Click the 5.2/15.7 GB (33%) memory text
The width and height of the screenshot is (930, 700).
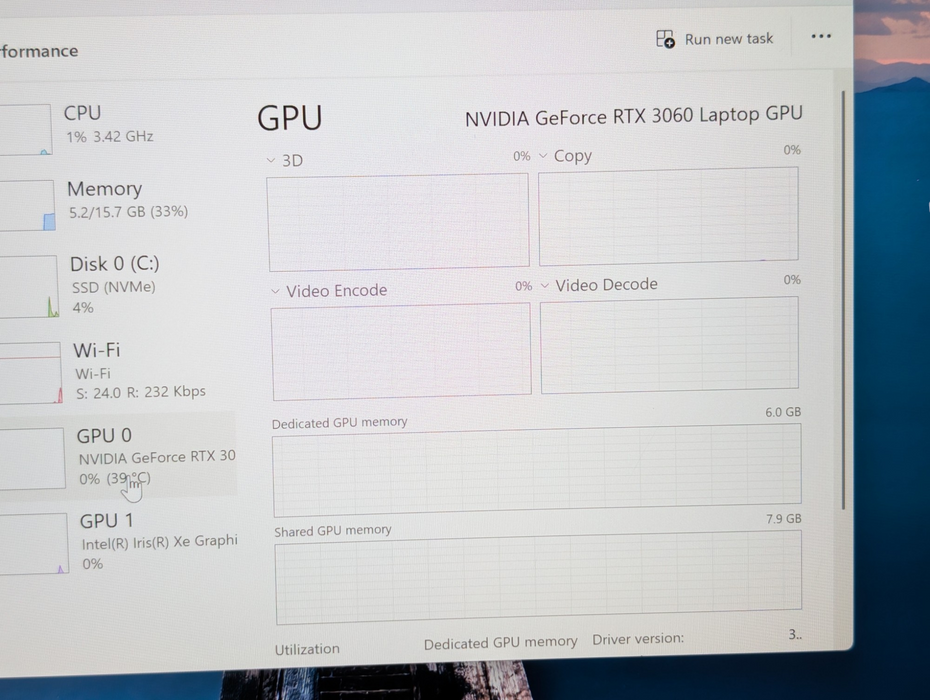pos(128,212)
